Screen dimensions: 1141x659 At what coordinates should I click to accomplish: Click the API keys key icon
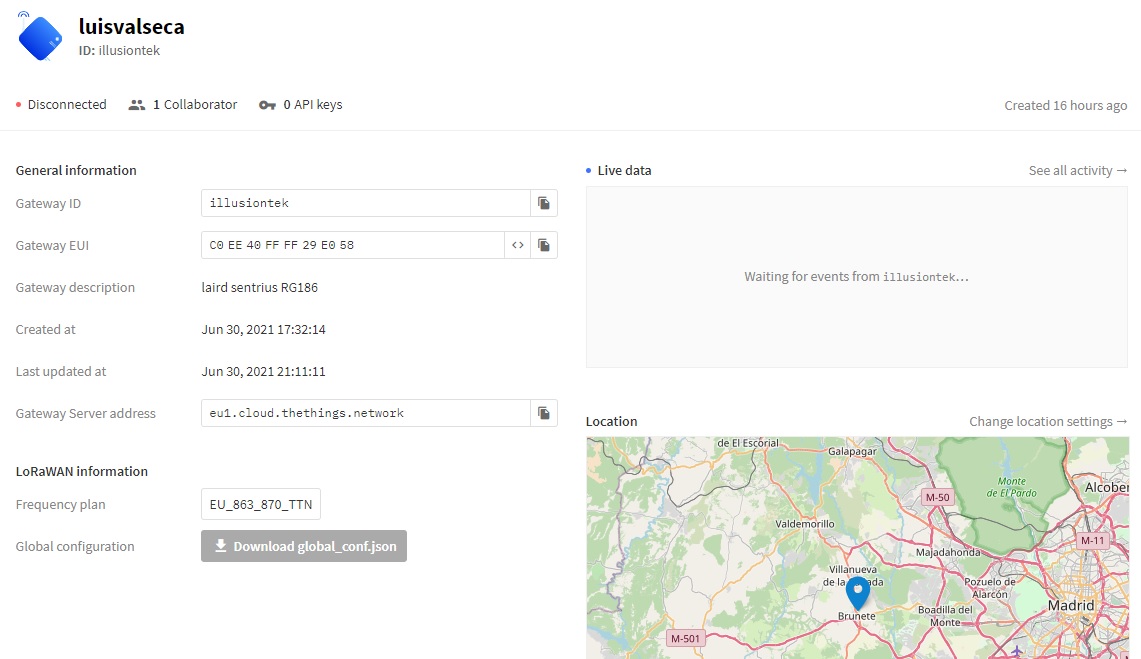pos(267,105)
